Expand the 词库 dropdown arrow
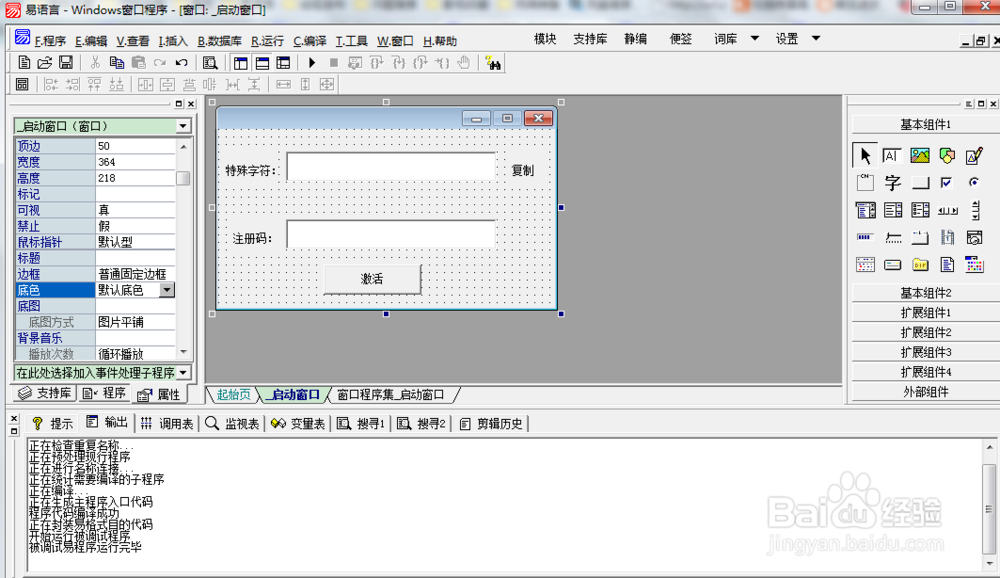This screenshot has width=1000, height=578. pyautogui.click(x=754, y=38)
